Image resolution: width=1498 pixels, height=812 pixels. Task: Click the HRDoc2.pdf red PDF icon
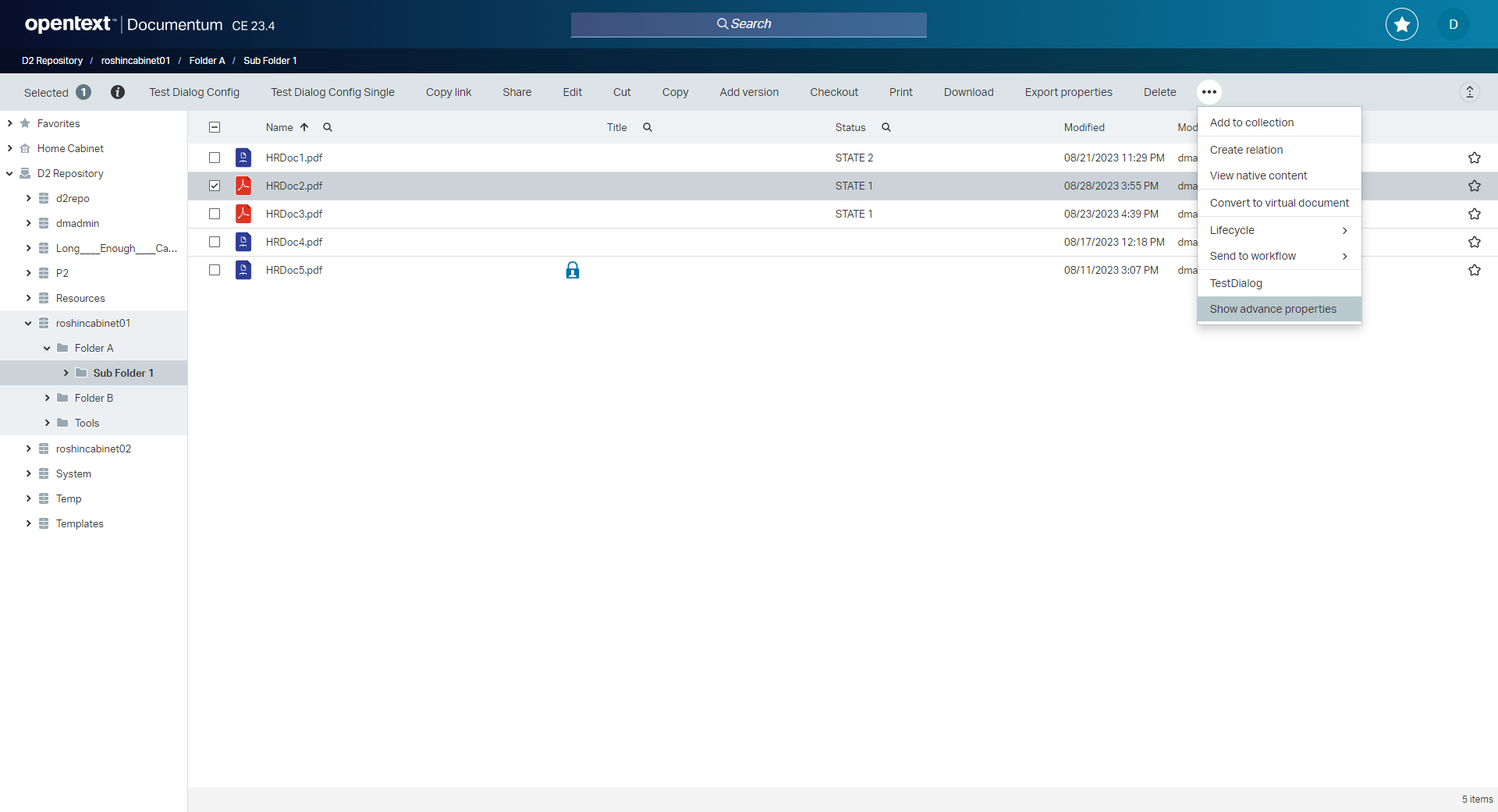click(x=243, y=186)
